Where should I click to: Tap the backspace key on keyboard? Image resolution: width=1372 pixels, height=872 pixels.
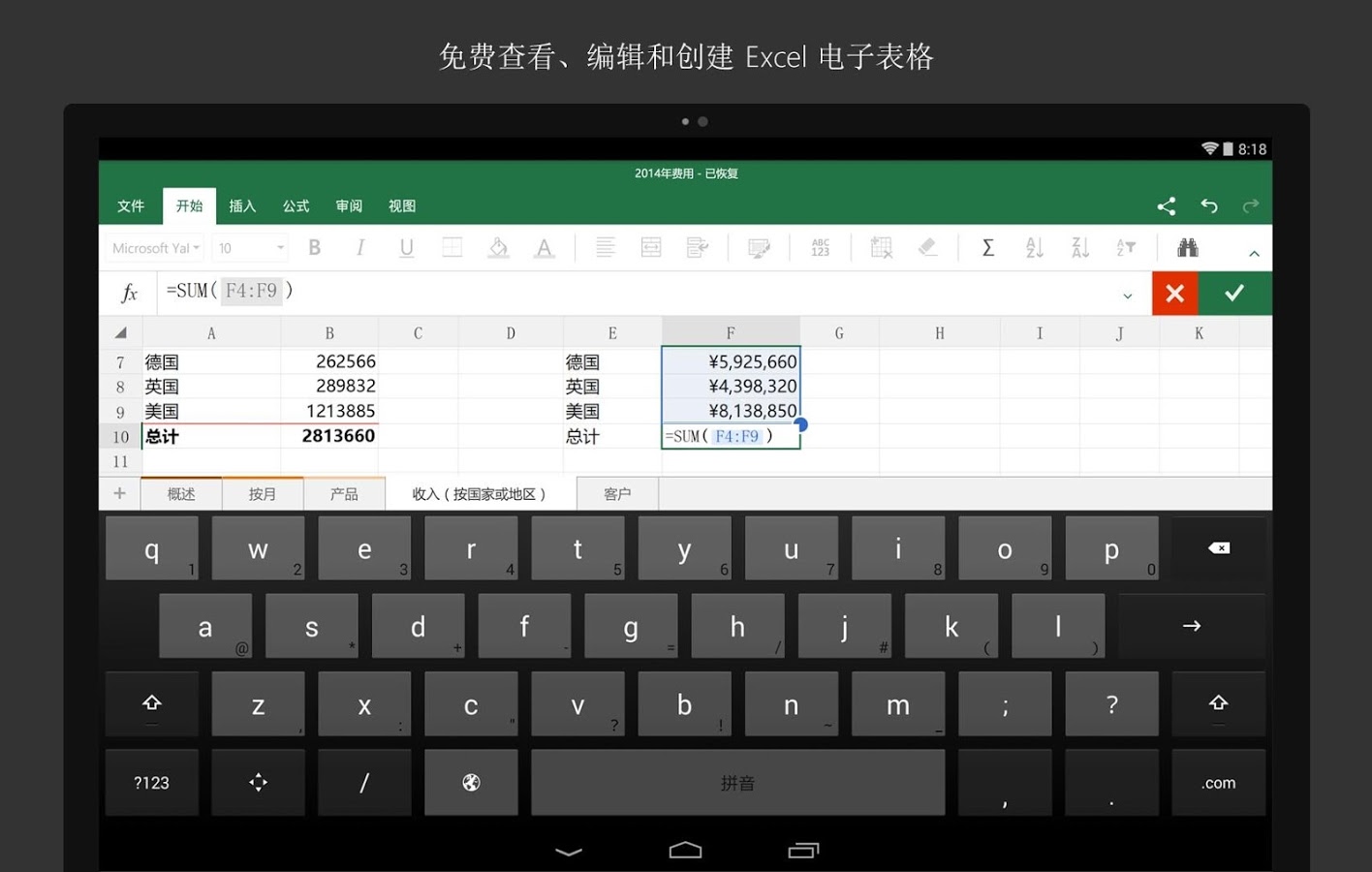[x=1219, y=548]
